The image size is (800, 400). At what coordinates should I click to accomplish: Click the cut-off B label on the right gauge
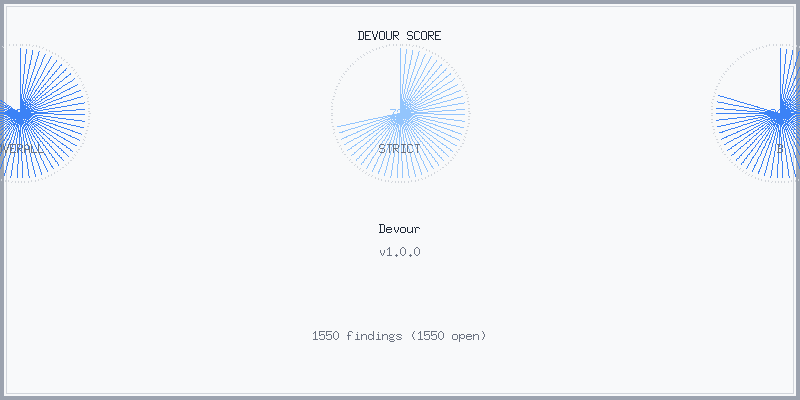tap(780, 149)
